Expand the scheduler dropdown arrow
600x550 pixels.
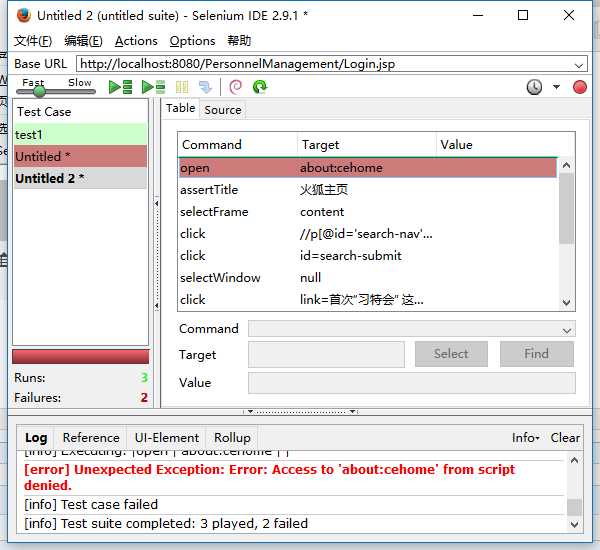click(556, 87)
